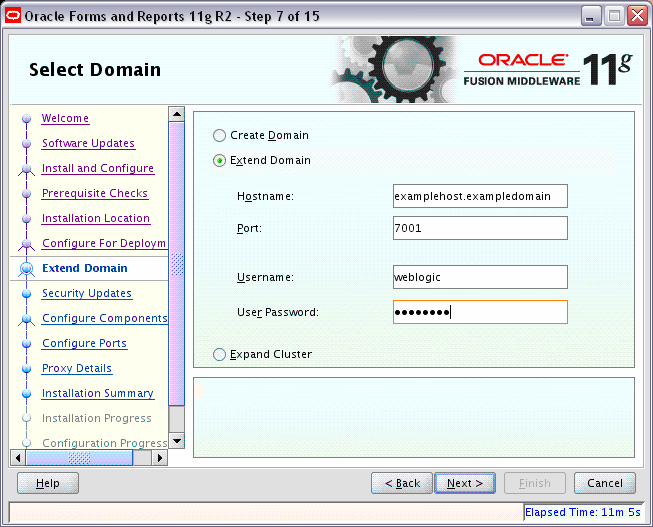Go to Software Updates step

coord(88,143)
